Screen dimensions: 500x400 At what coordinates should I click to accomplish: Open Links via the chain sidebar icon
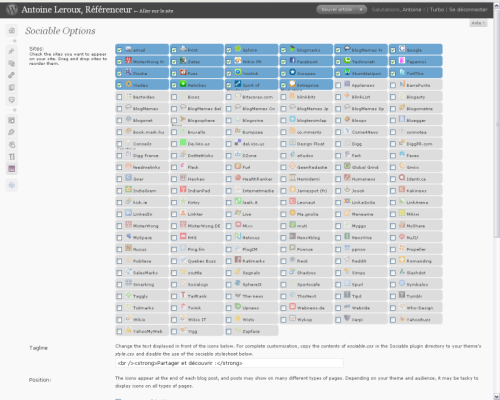(12, 75)
